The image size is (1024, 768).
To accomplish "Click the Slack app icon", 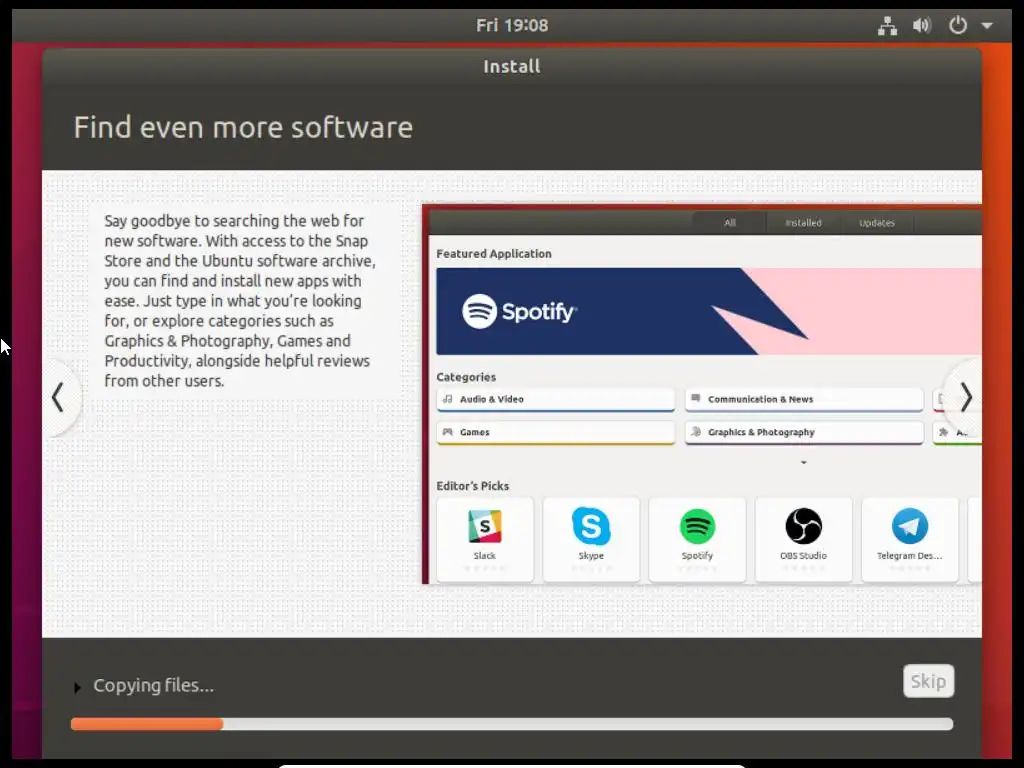I will [485, 526].
